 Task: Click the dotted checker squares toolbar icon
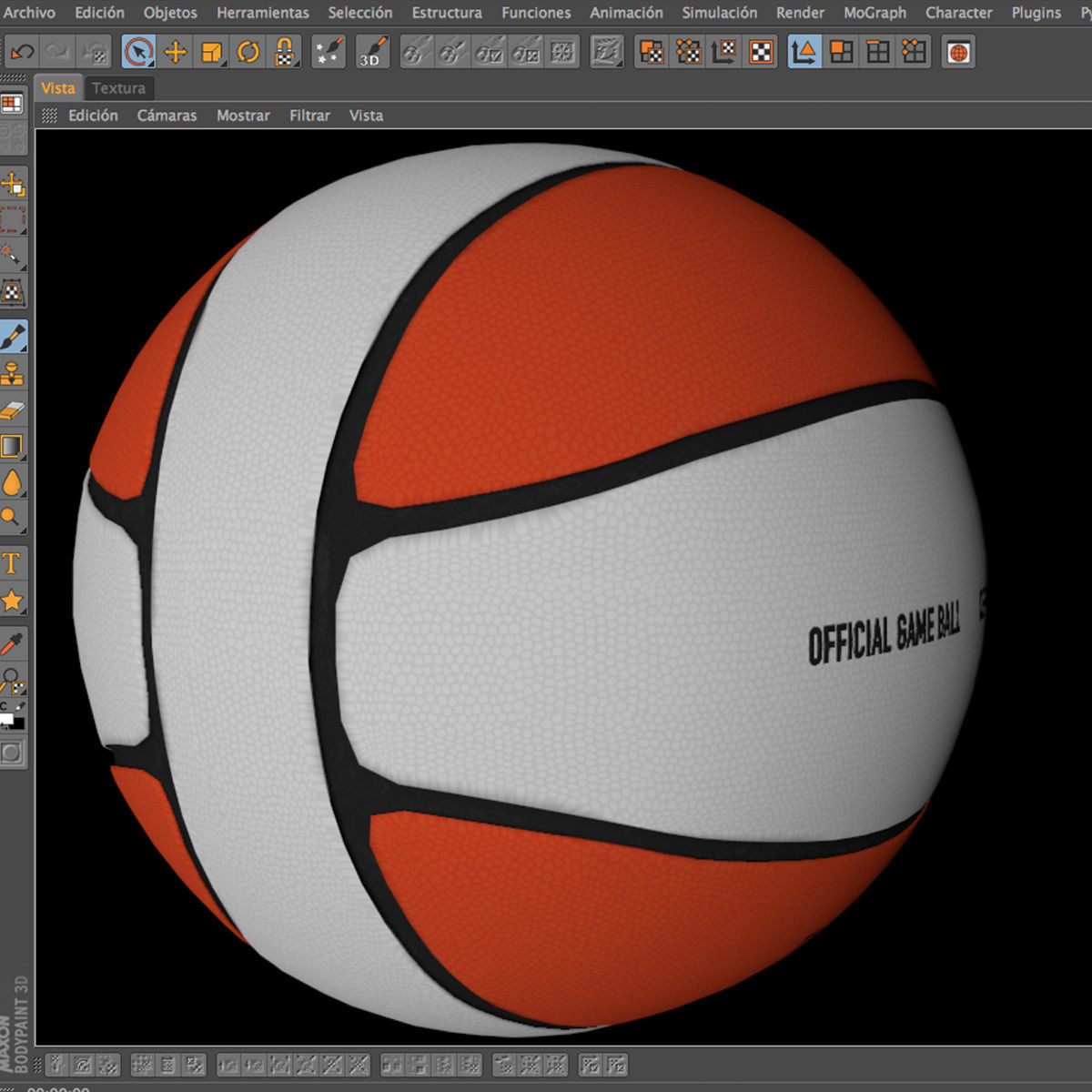click(688, 52)
